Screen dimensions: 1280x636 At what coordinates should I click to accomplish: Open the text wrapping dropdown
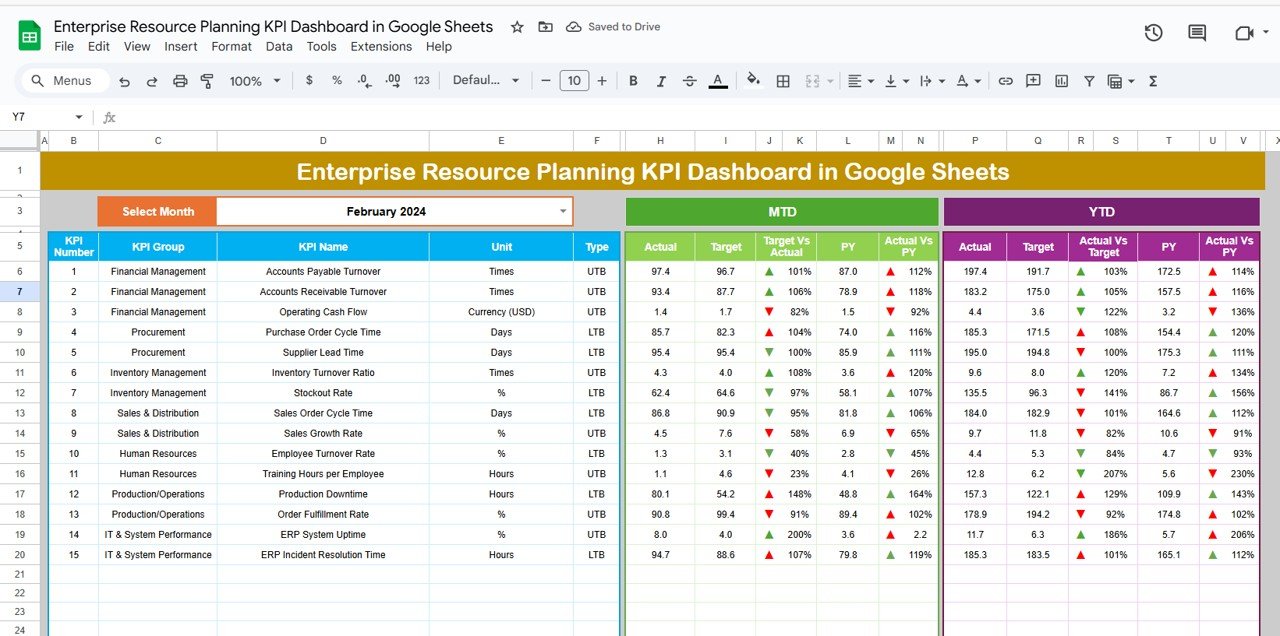930,81
